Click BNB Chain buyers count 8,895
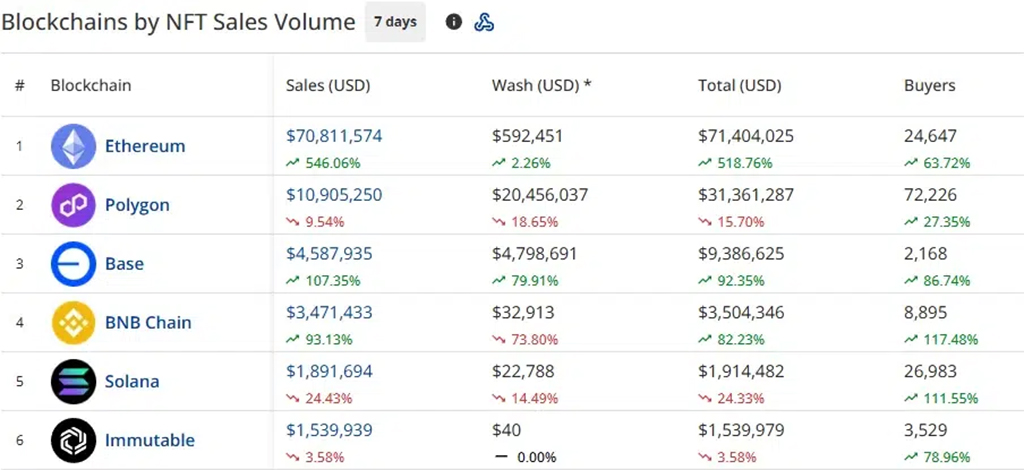This screenshot has width=1024, height=470. pos(925,312)
